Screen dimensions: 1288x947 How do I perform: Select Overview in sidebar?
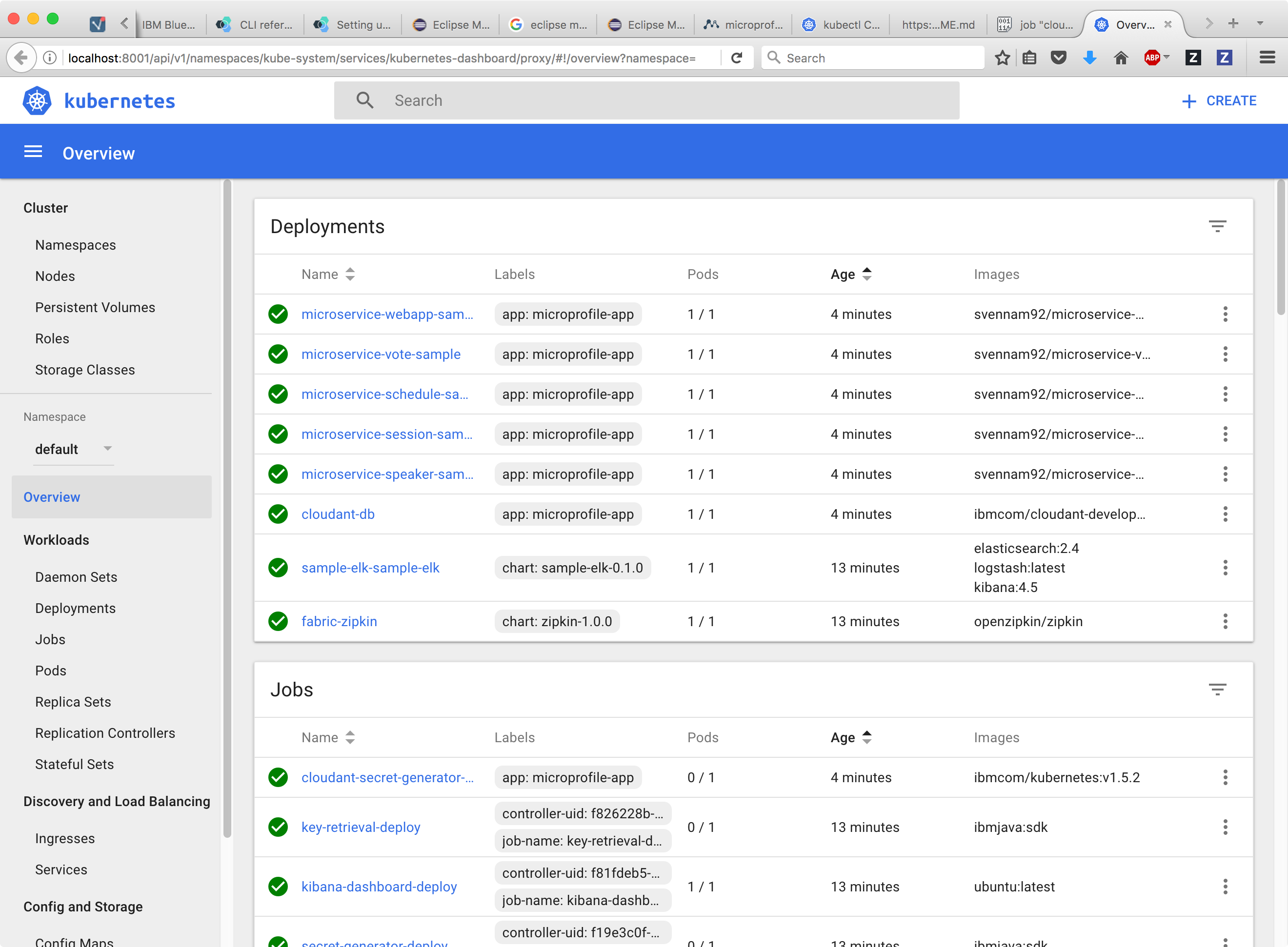click(x=111, y=497)
